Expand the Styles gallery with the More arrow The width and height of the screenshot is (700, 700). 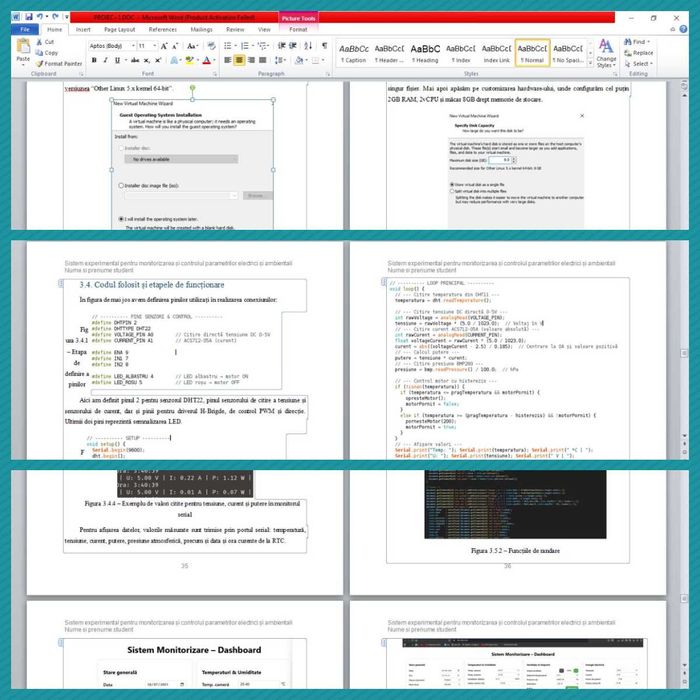590,64
